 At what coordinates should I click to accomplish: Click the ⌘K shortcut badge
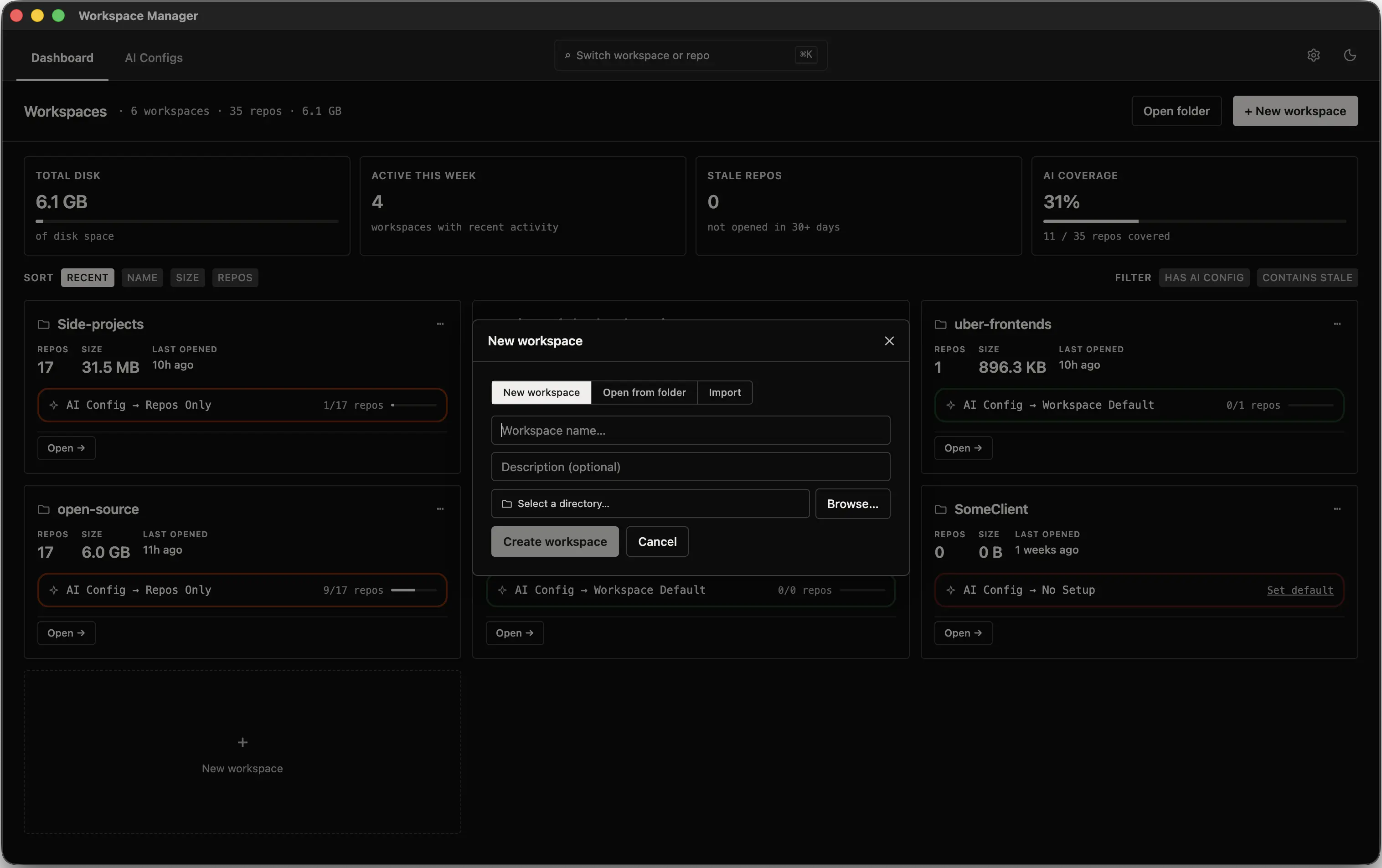806,55
